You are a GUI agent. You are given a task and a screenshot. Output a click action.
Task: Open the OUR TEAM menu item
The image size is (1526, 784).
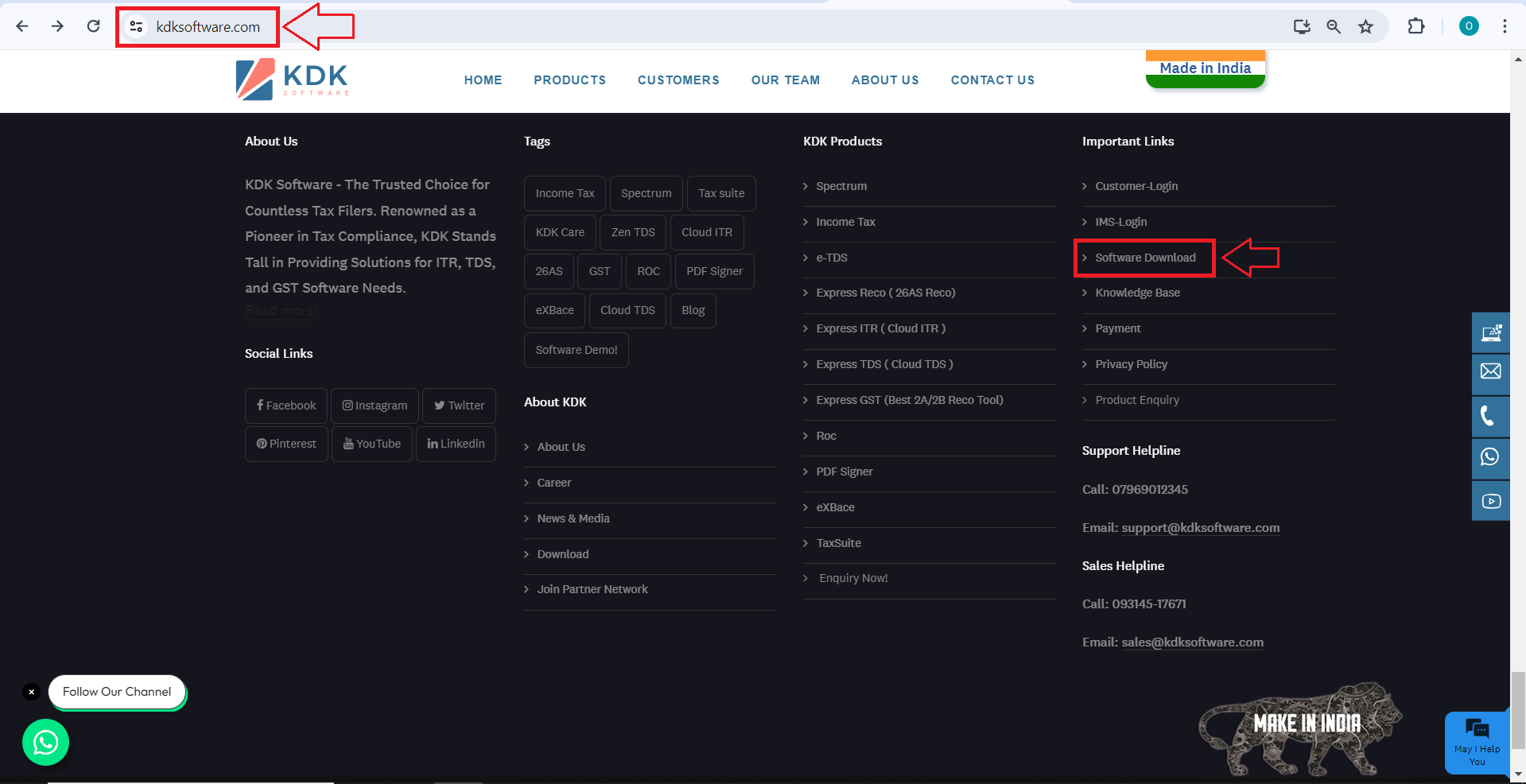(785, 80)
